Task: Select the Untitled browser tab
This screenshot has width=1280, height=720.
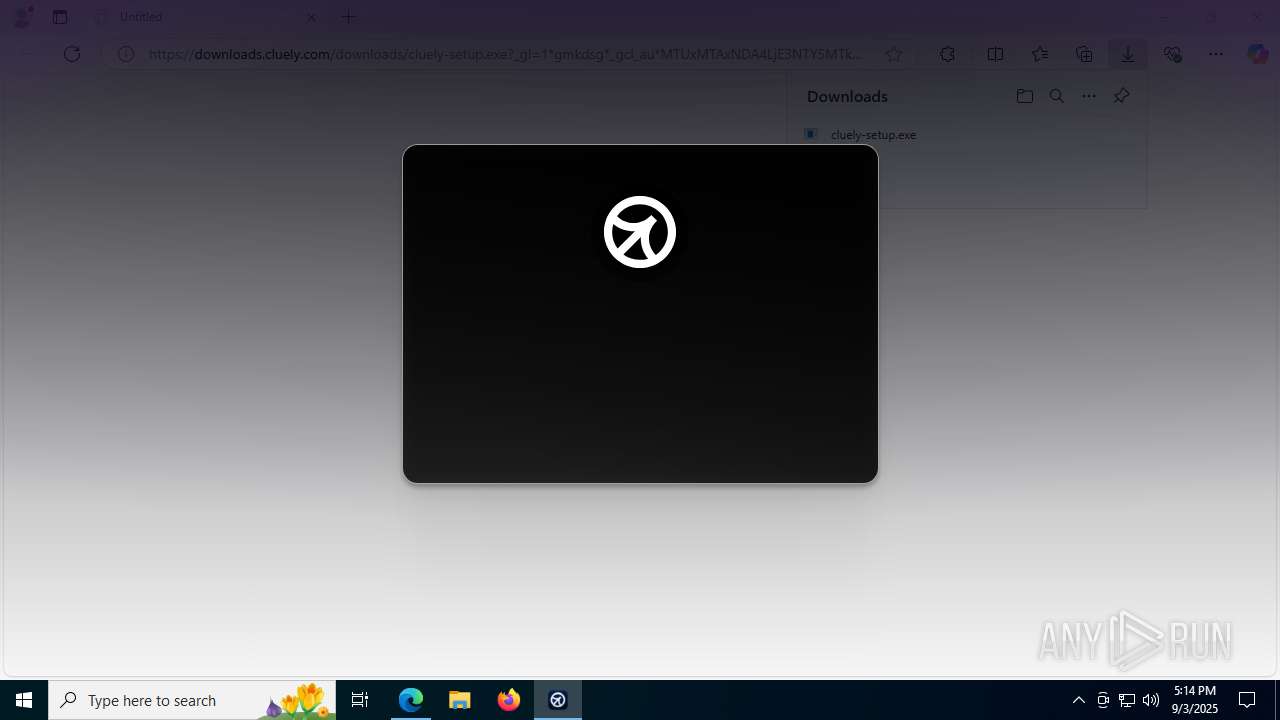Action: 205,17
